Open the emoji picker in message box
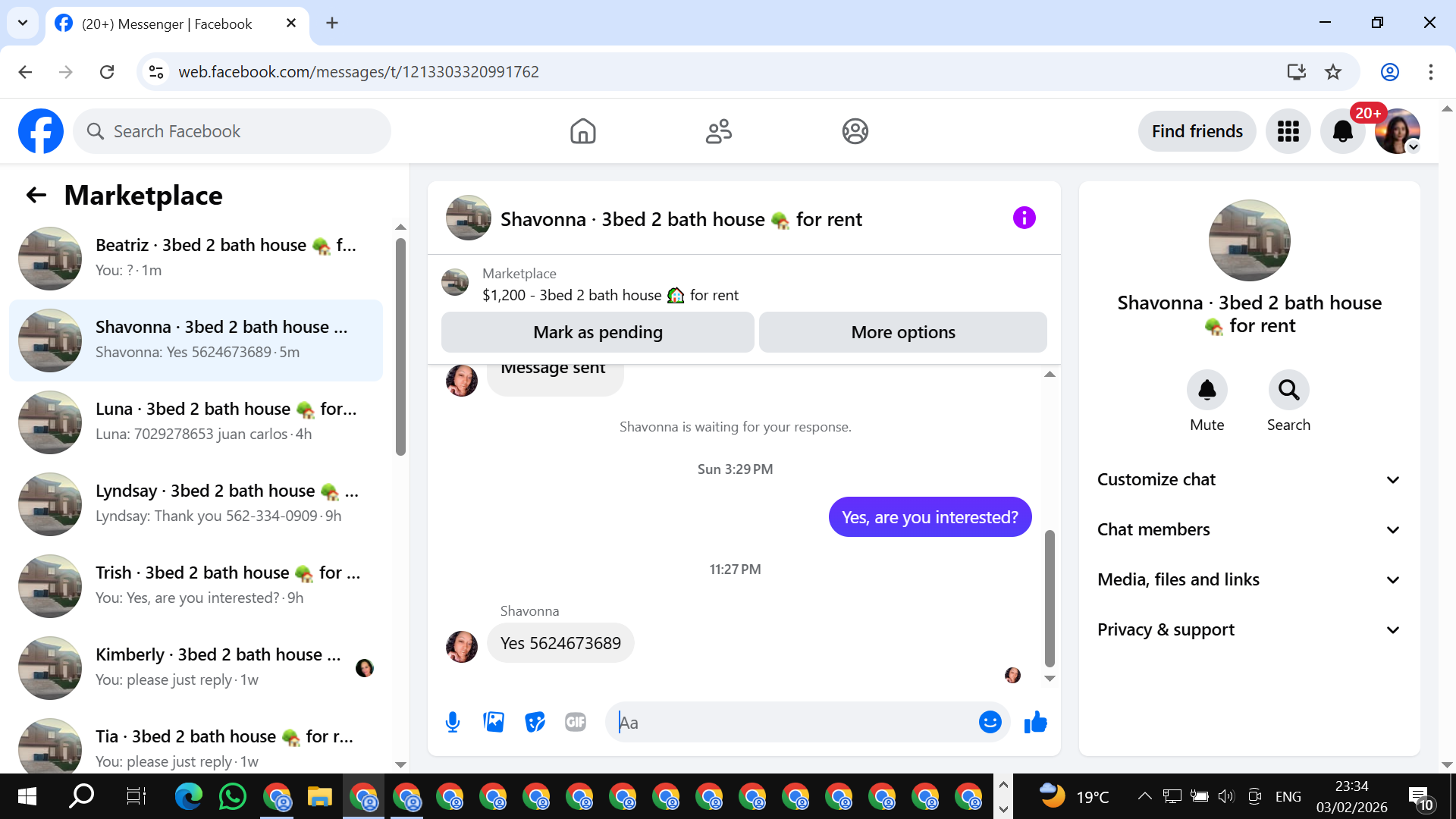Screen dimensions: 1456x819 click(x=990, y=722)
